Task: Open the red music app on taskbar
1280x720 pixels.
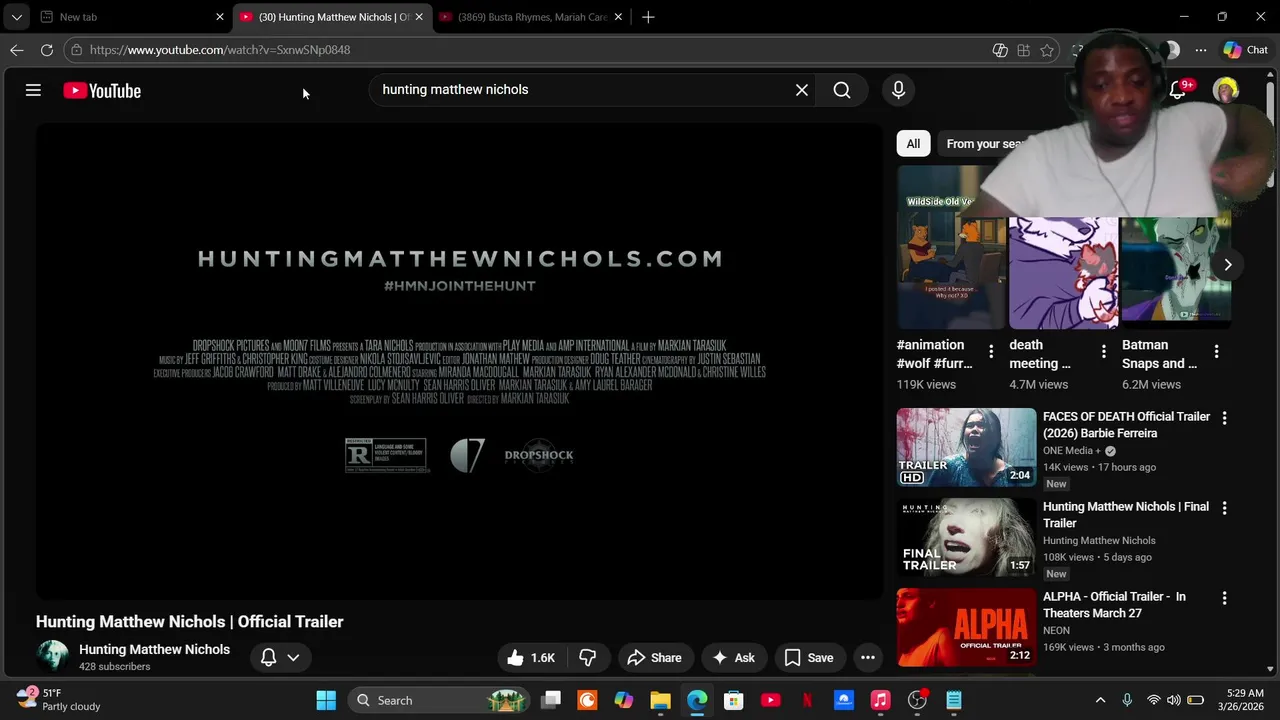Action: (x=880, y=700)
